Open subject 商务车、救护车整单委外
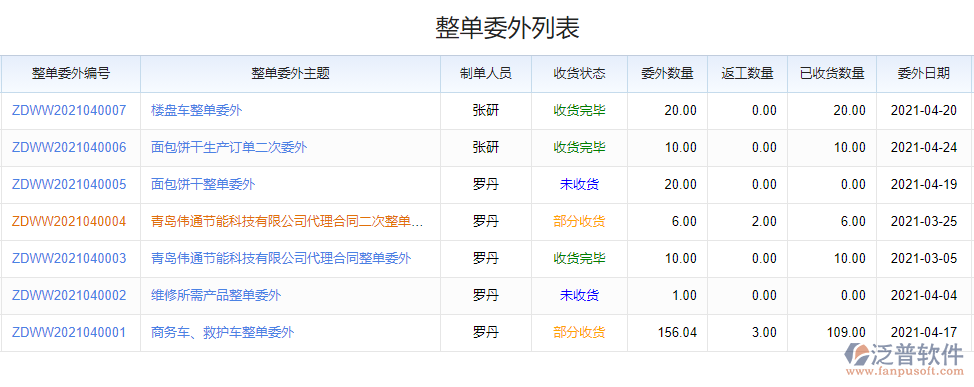The height and width of the screenshot is (387, 974). [222, 333]
